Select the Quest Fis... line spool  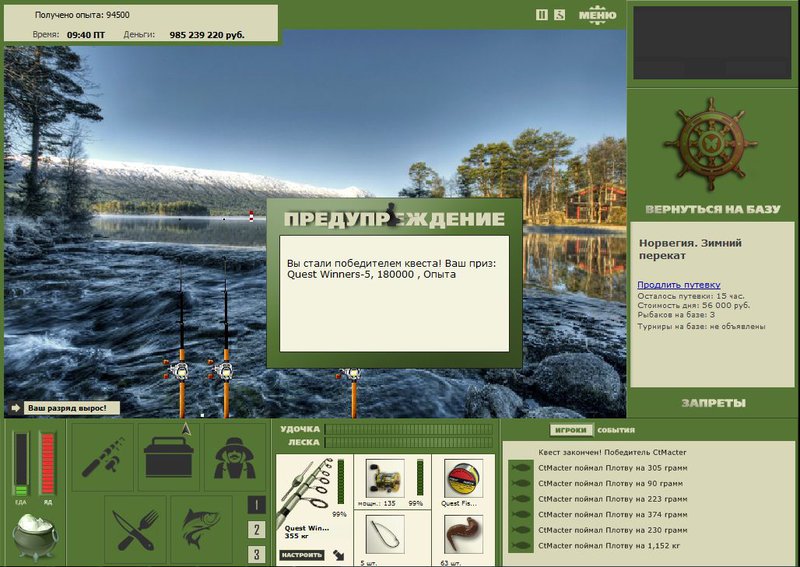coord(463,478)
